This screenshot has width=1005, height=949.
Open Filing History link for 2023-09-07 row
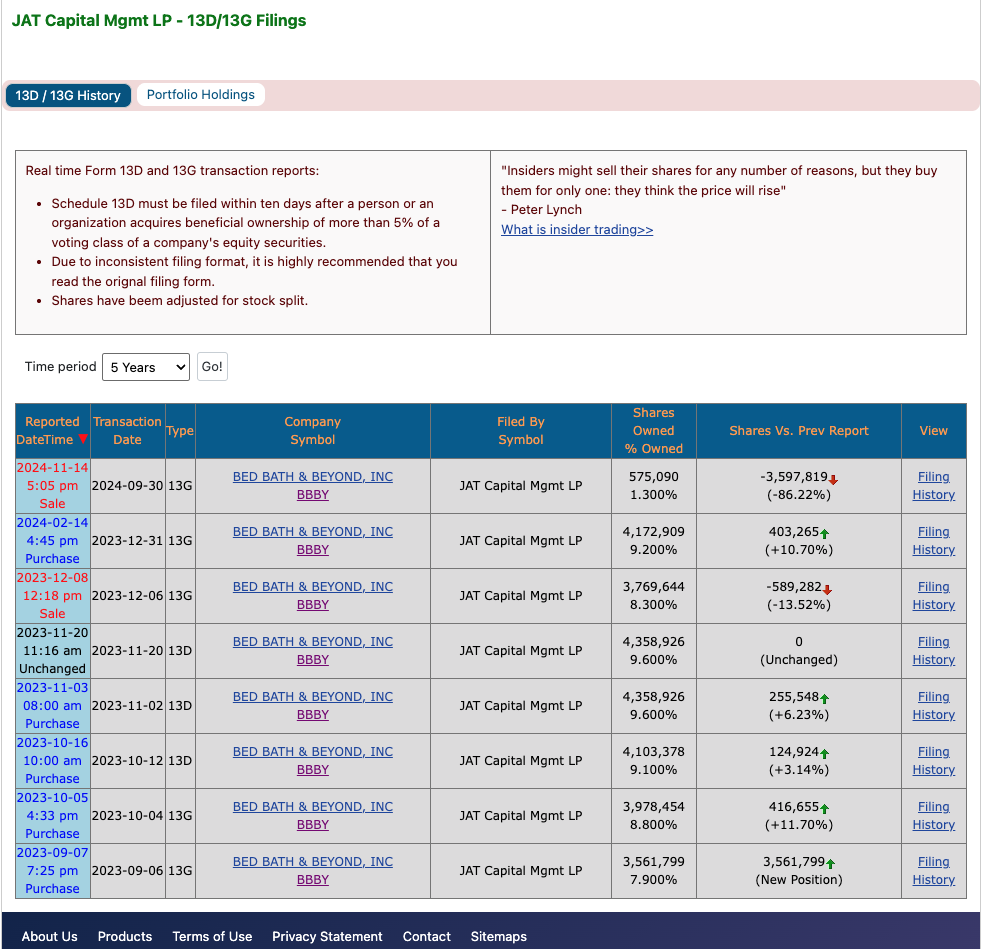pyautogui.click(x=933, y=871)
